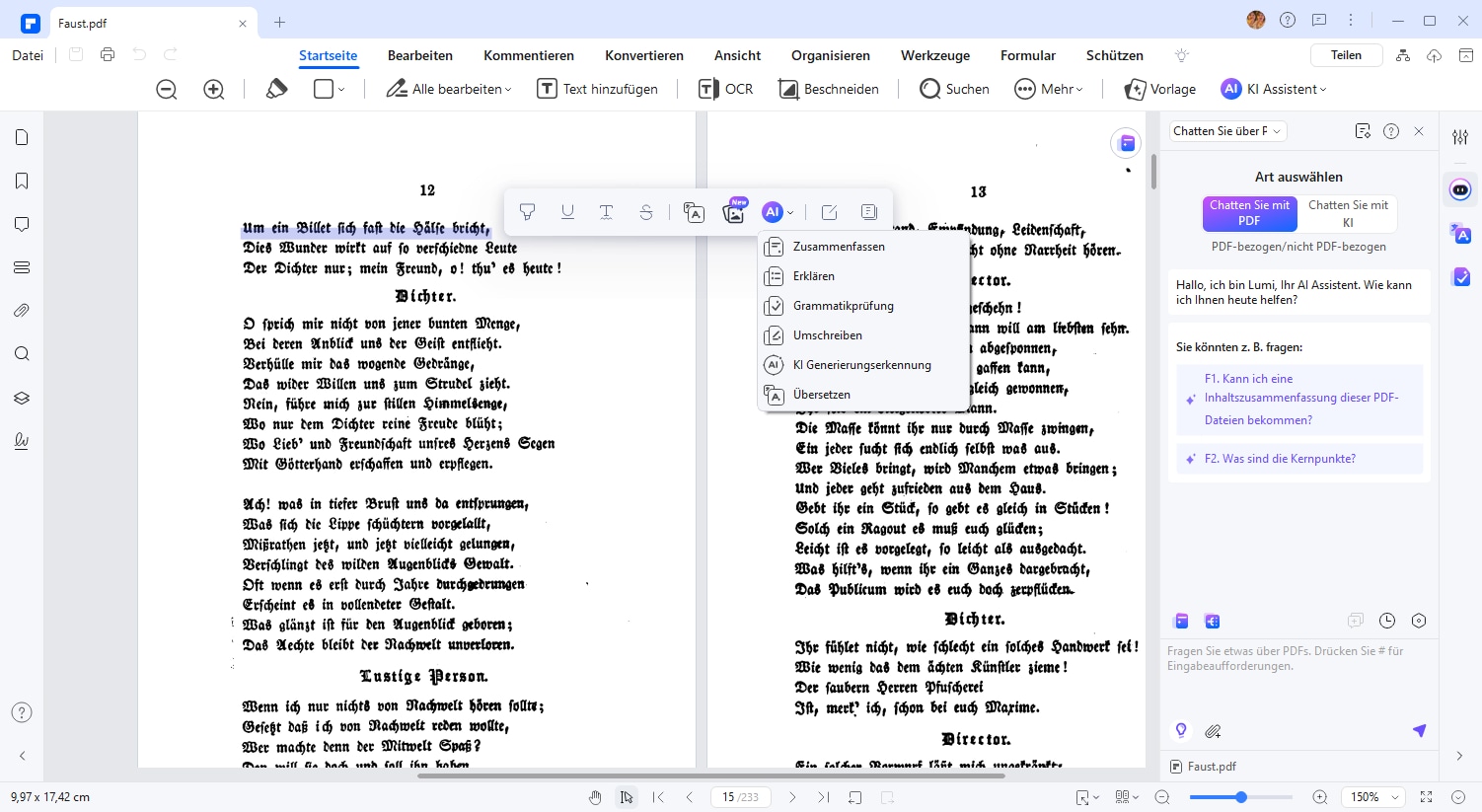
Task: Apply strikethrough from floating selection toolbar
Action: point(646,212)
